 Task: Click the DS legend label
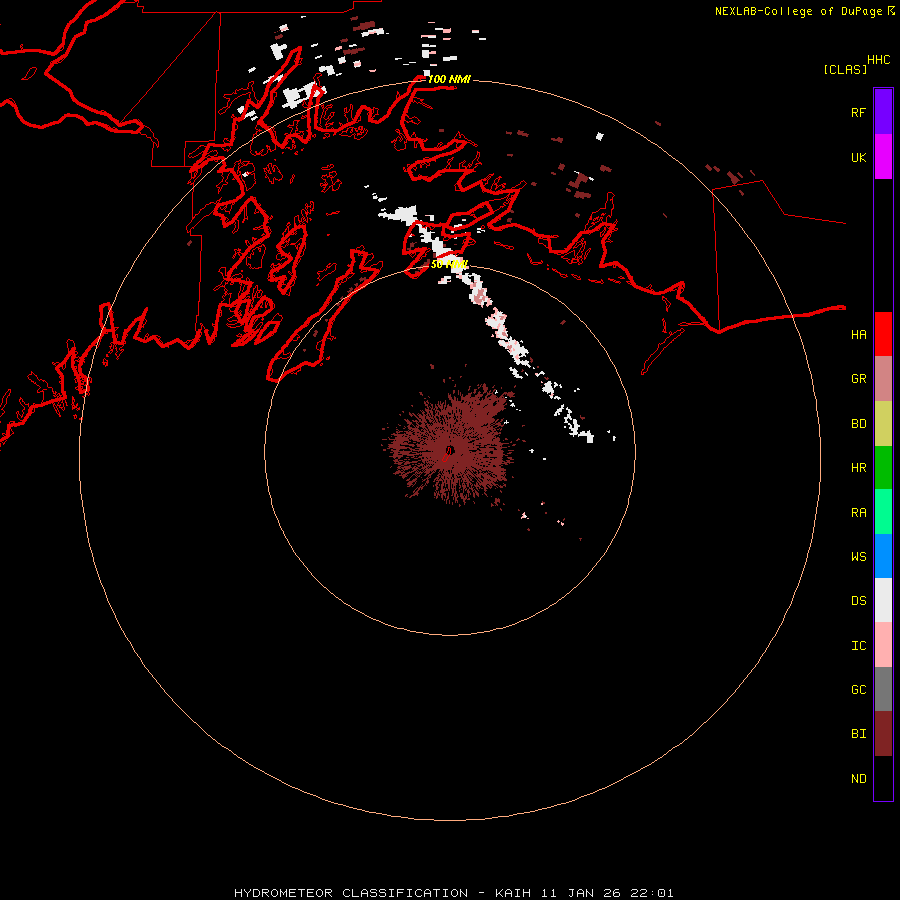coord(858,601)
